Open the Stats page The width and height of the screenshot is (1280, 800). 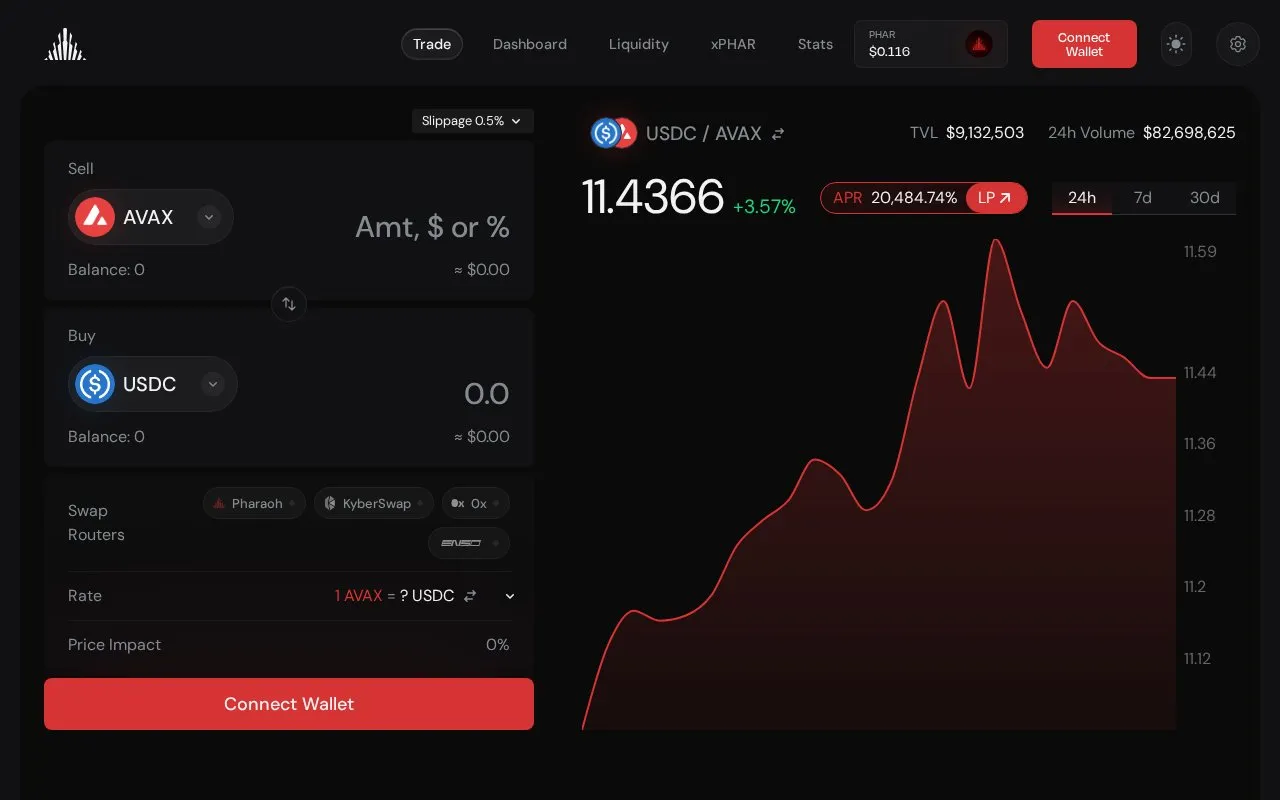pyautogui.click(x=815, y=44)
